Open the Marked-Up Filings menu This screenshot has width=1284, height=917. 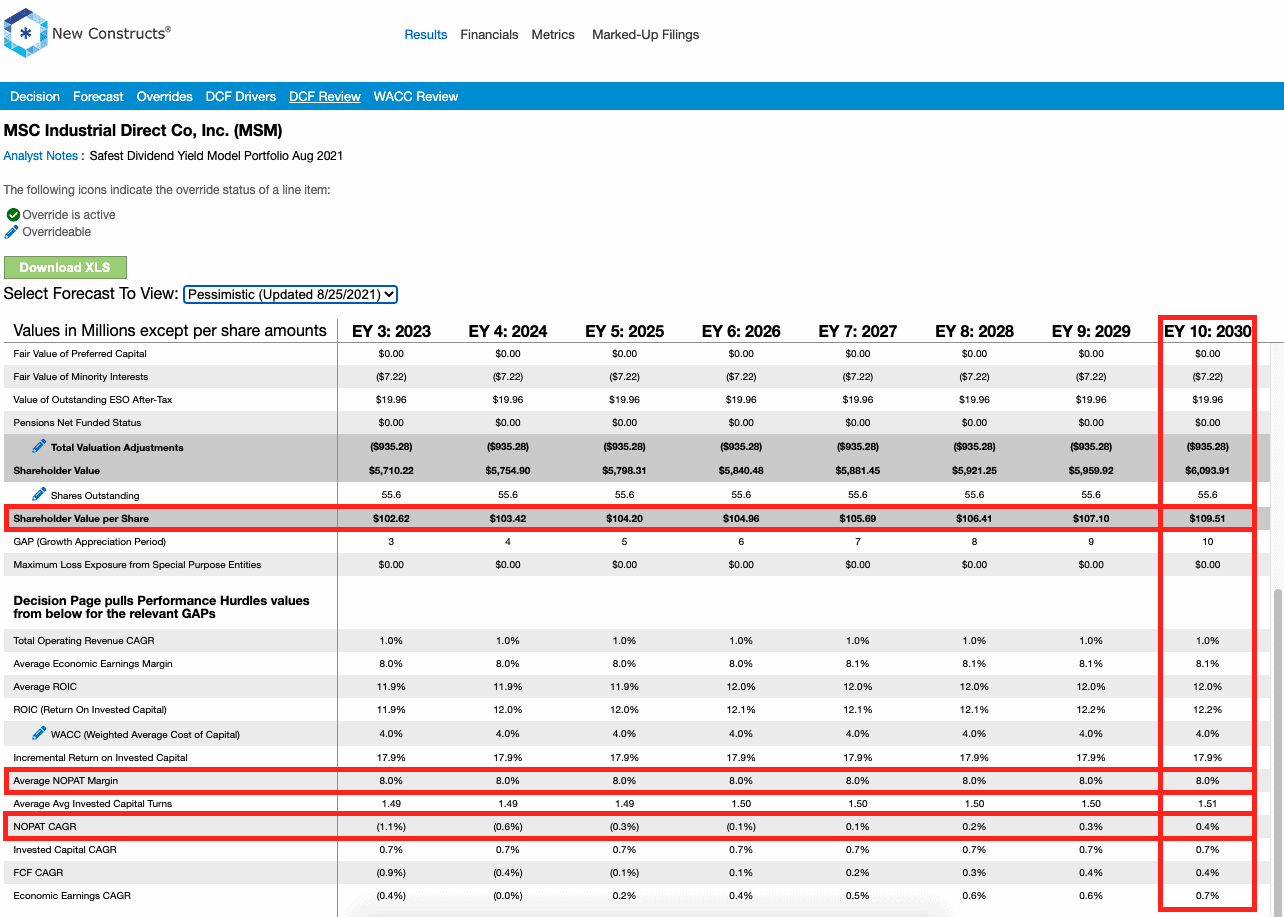(645, 34)
